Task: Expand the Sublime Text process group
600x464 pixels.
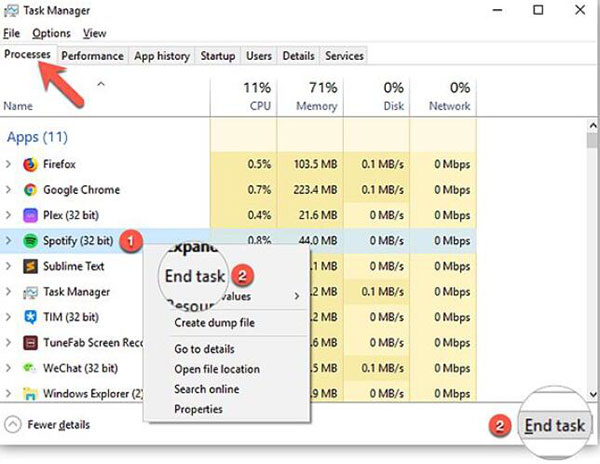Action: 9,267
